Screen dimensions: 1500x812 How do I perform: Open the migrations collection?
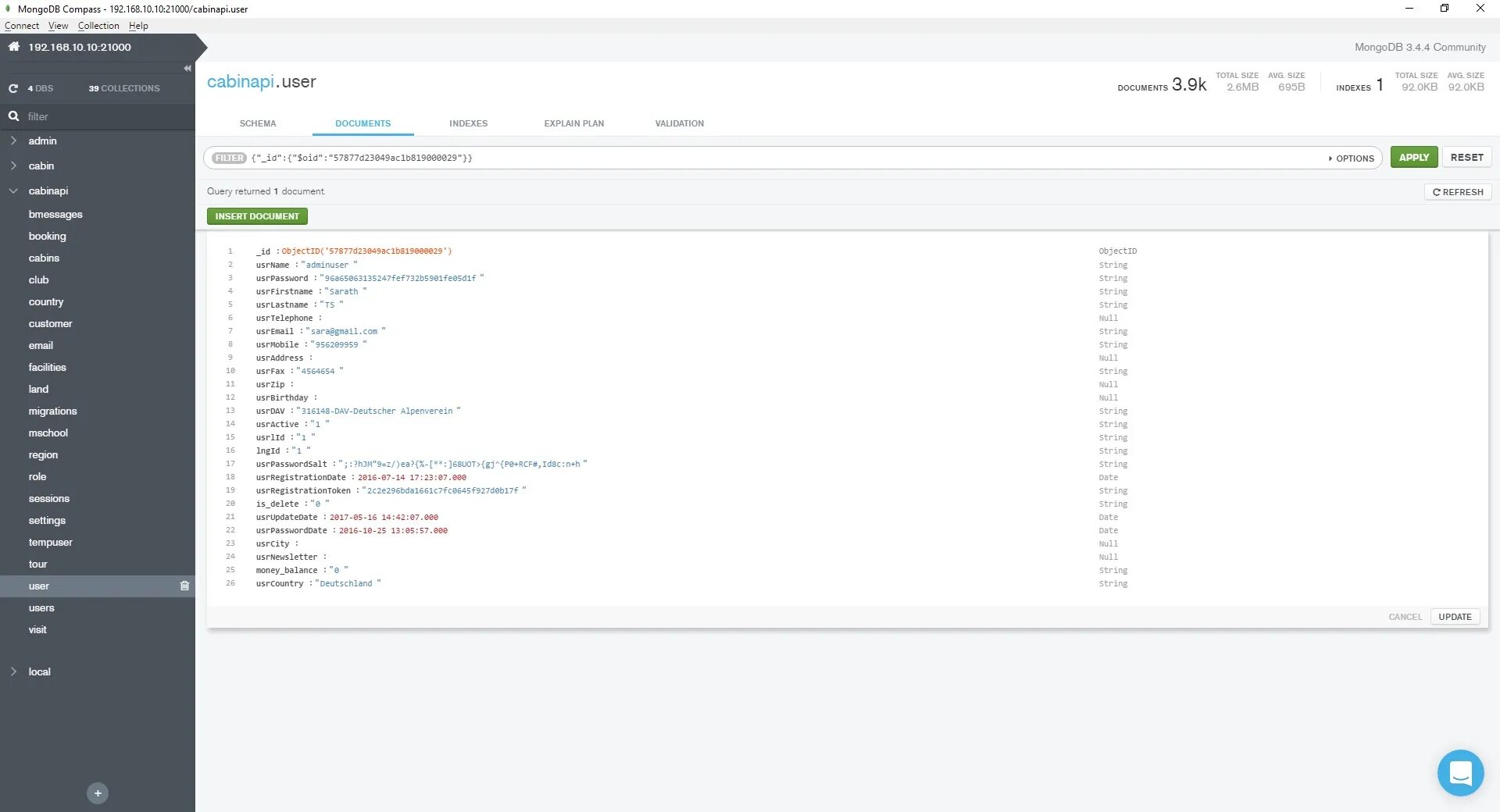(x=52, y=411)
